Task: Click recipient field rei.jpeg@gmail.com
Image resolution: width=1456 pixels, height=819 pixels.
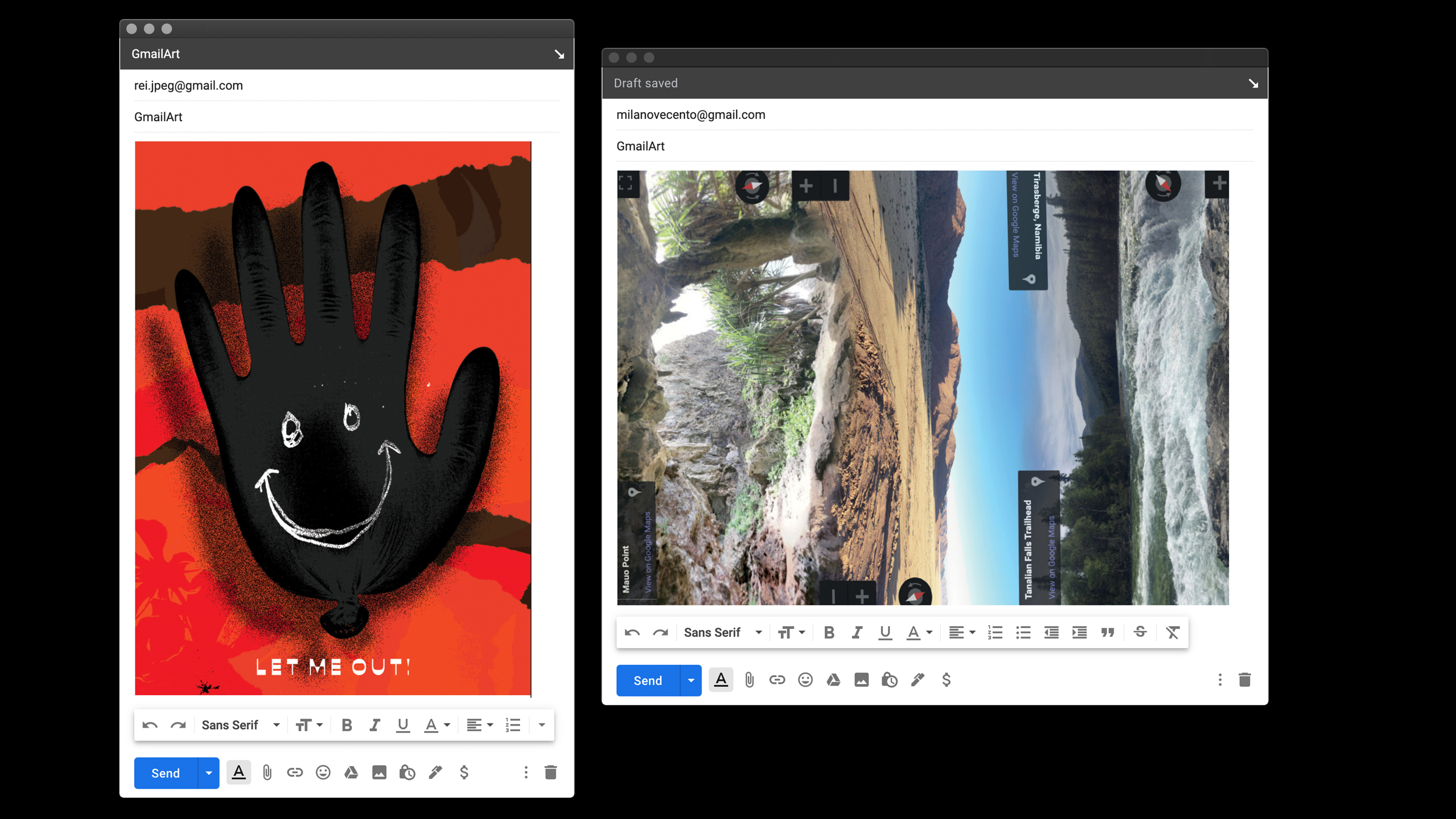Action: tap(347, 85)
